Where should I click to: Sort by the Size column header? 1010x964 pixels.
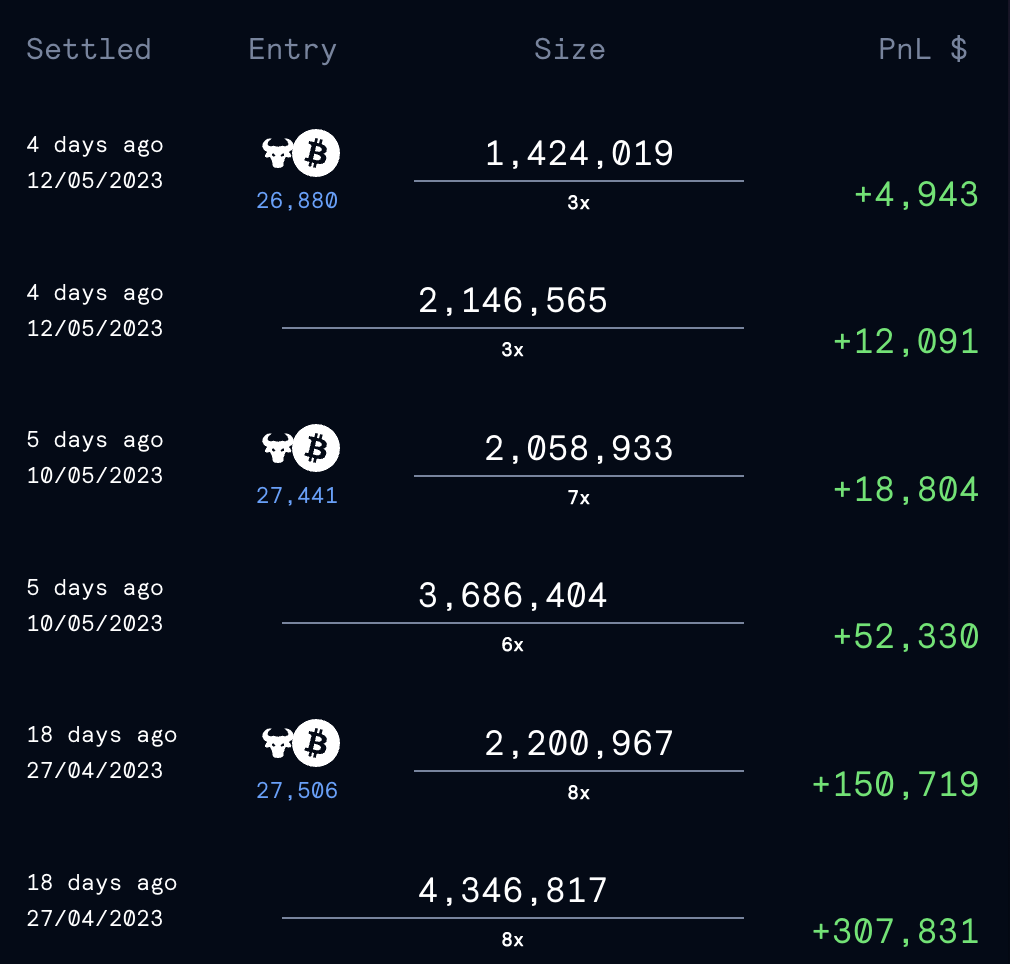click(x=570, y=50)
